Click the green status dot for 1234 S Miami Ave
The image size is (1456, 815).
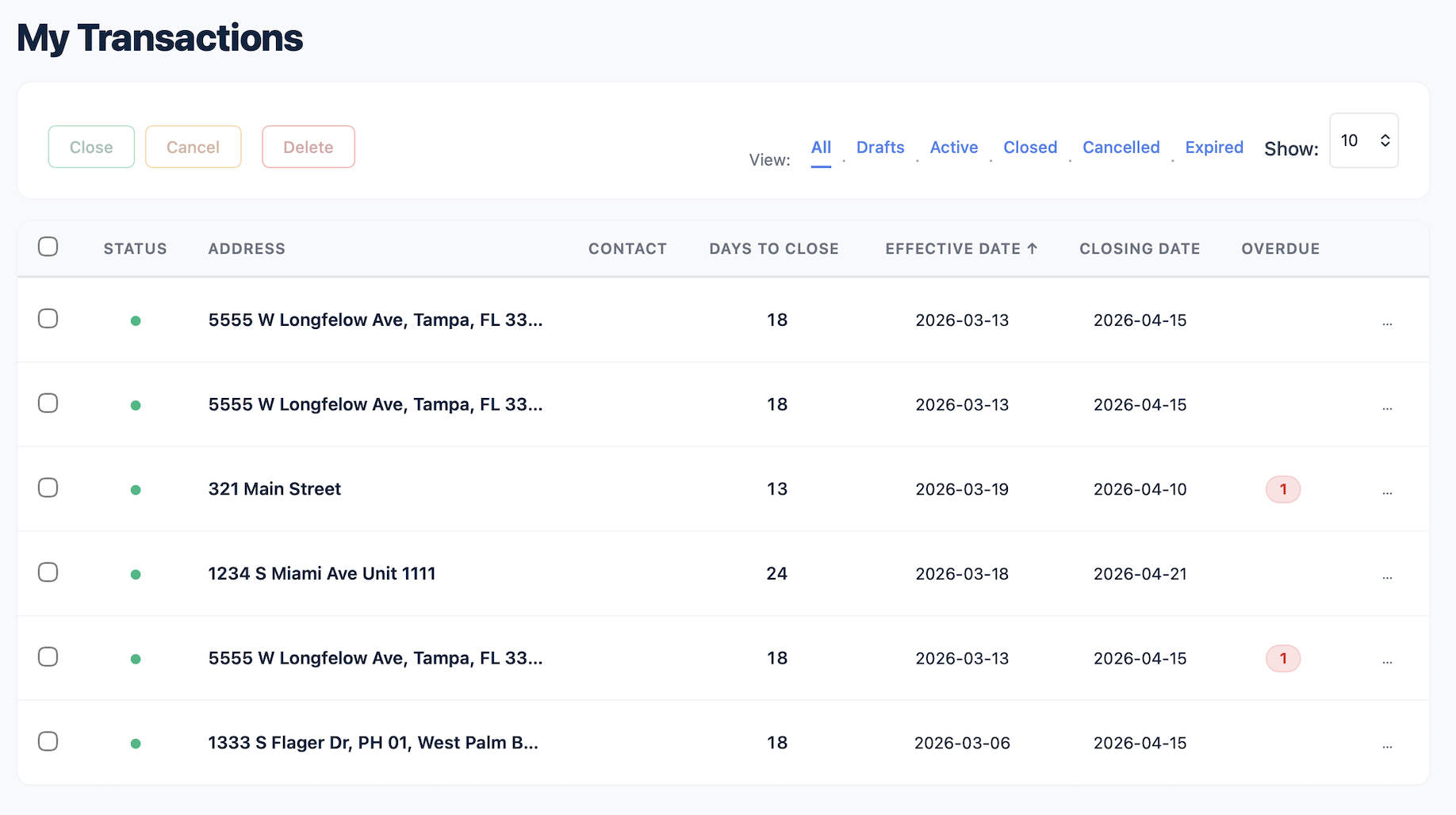click(136, 574)
